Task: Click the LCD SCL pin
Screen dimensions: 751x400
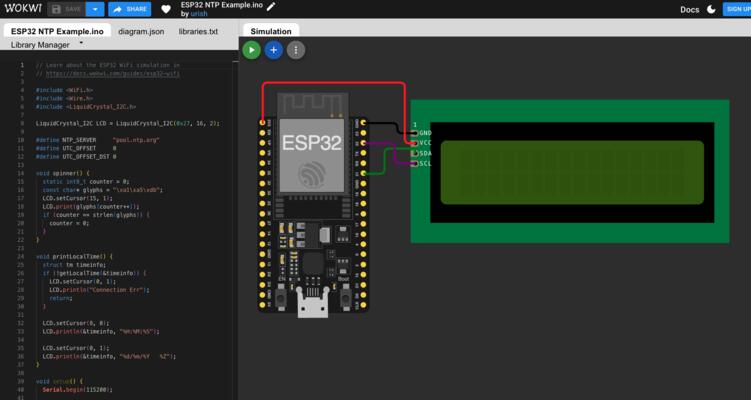Action: pos(415,164)
